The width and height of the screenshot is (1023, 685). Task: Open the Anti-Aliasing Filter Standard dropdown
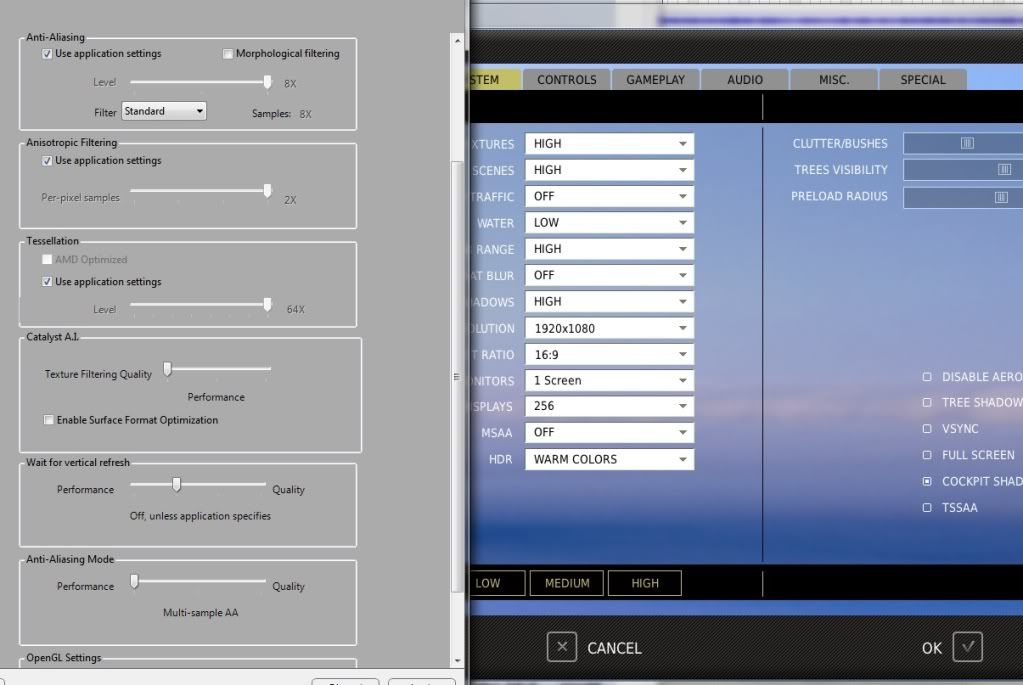tap(164, 111)
